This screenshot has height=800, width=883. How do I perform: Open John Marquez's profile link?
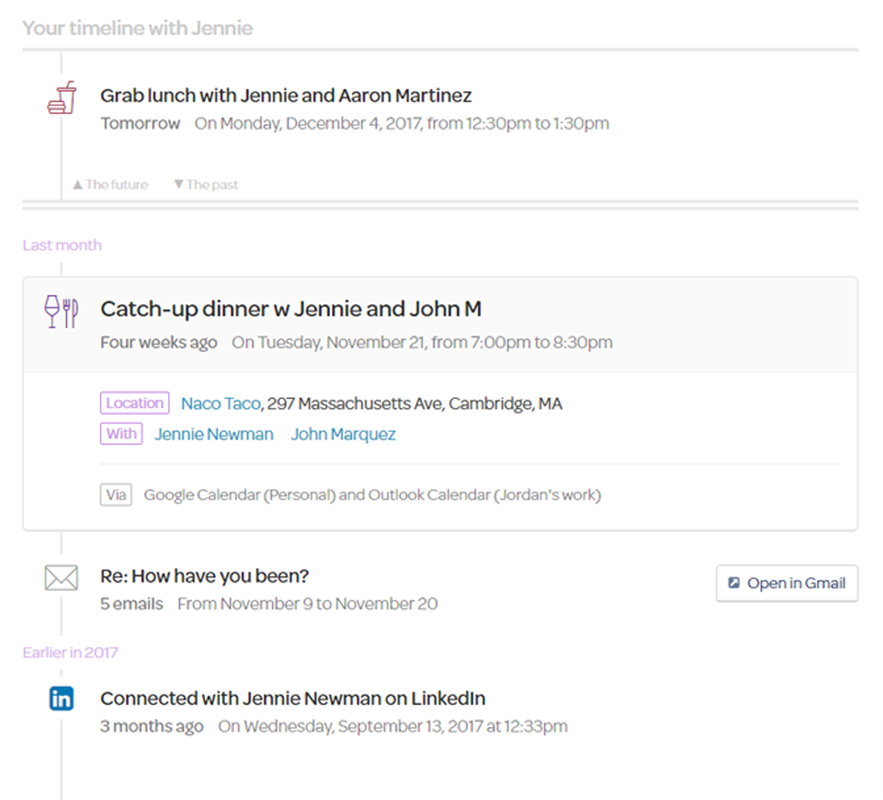tap(343, 434)
